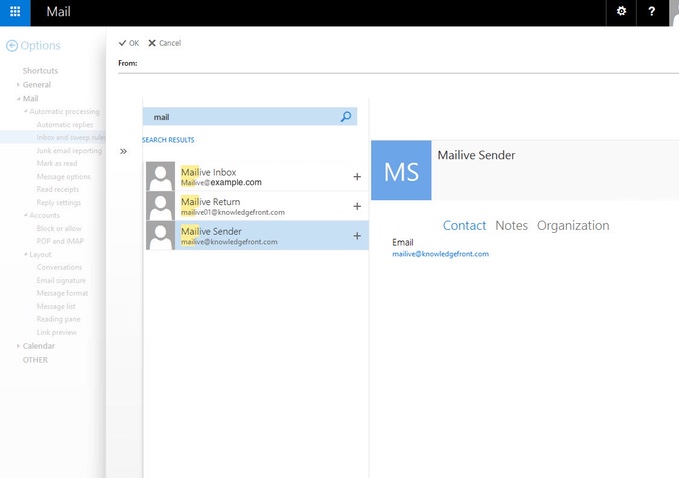The height and width of the screenshot is (478, 679).
Task: Click the search magnifier icon
Action: click(346, 117)
